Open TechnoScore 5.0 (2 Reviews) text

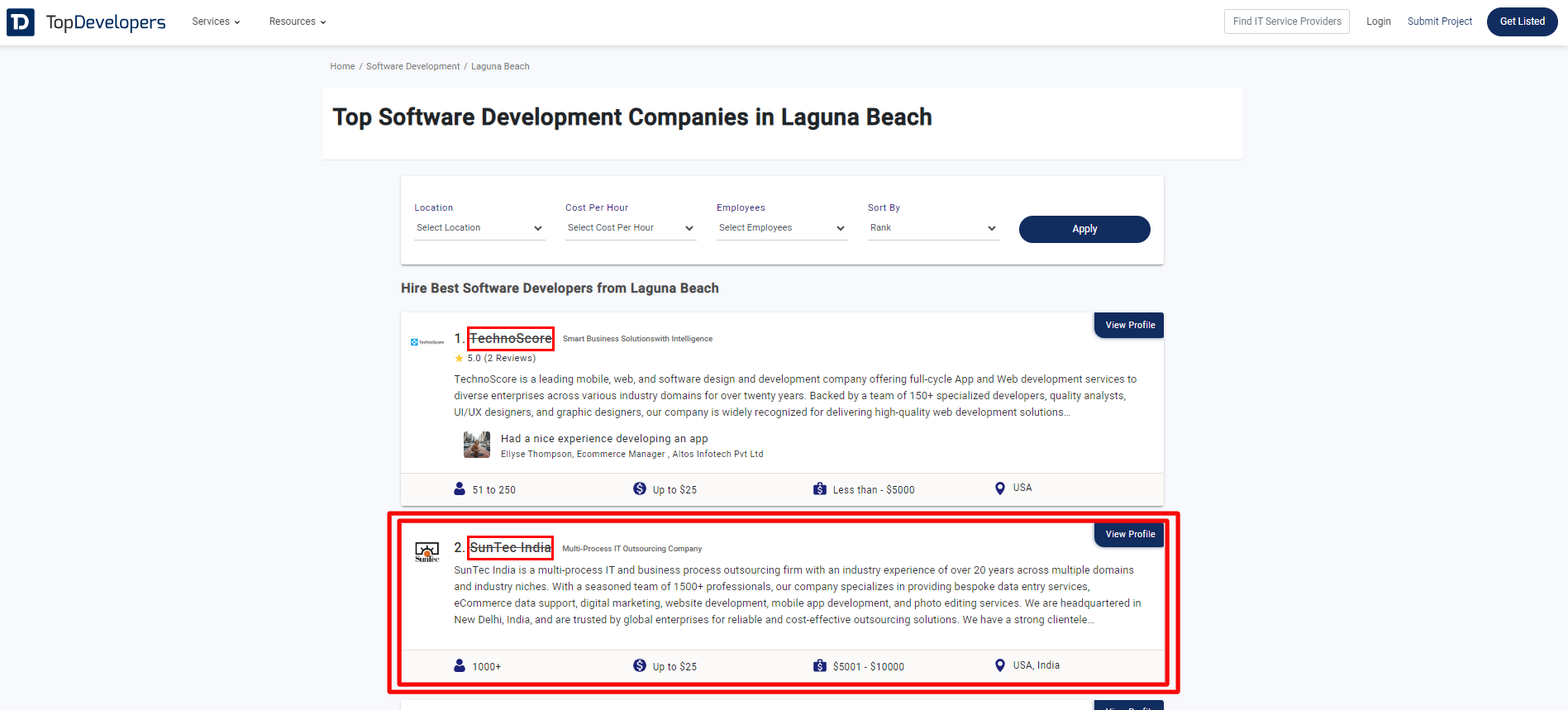pyautogui.click(x=501, y=359)
